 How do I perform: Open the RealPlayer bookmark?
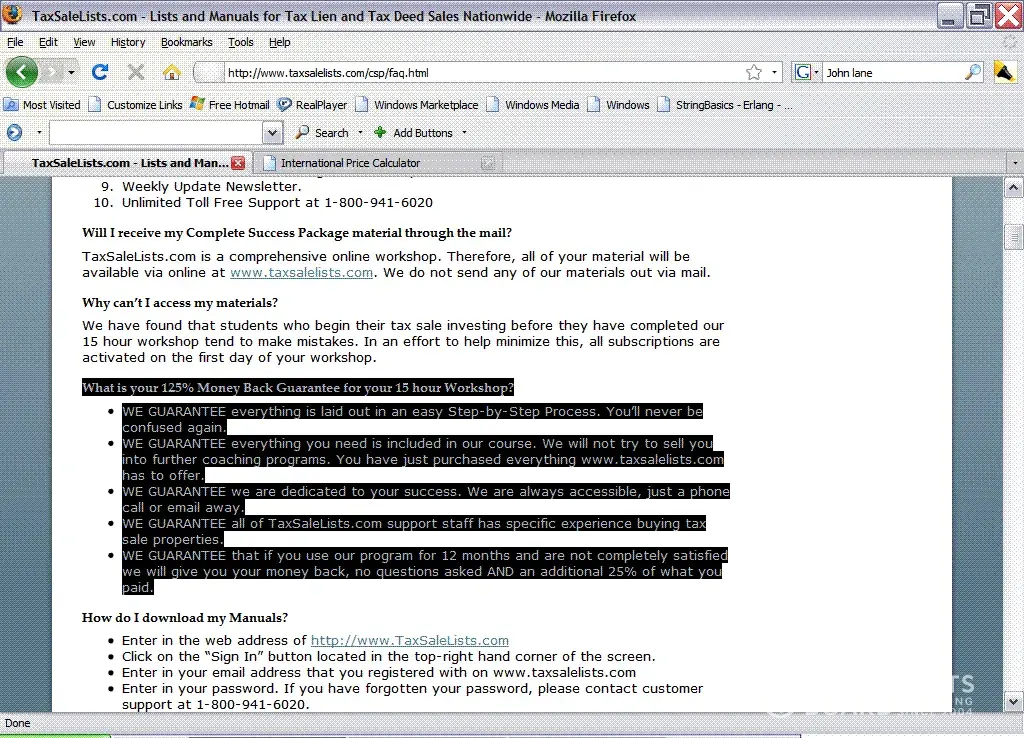312,104
